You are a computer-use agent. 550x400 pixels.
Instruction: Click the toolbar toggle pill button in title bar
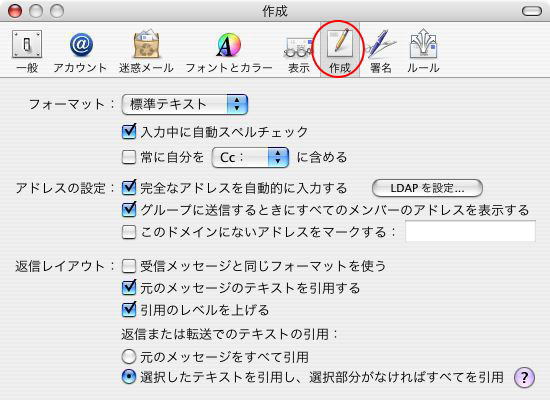(x=532, y=11)
